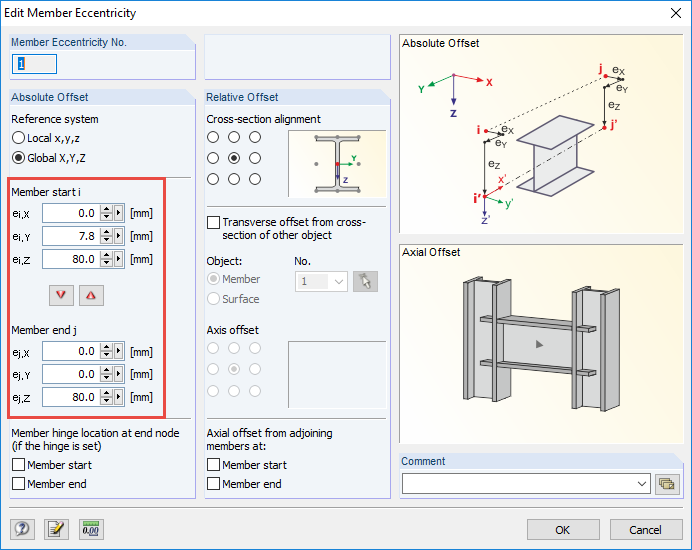The image size is (692, 550).
Task: Copy start offsets to end with down arrow
Action: pyautogui.click(x=61, y=295)
